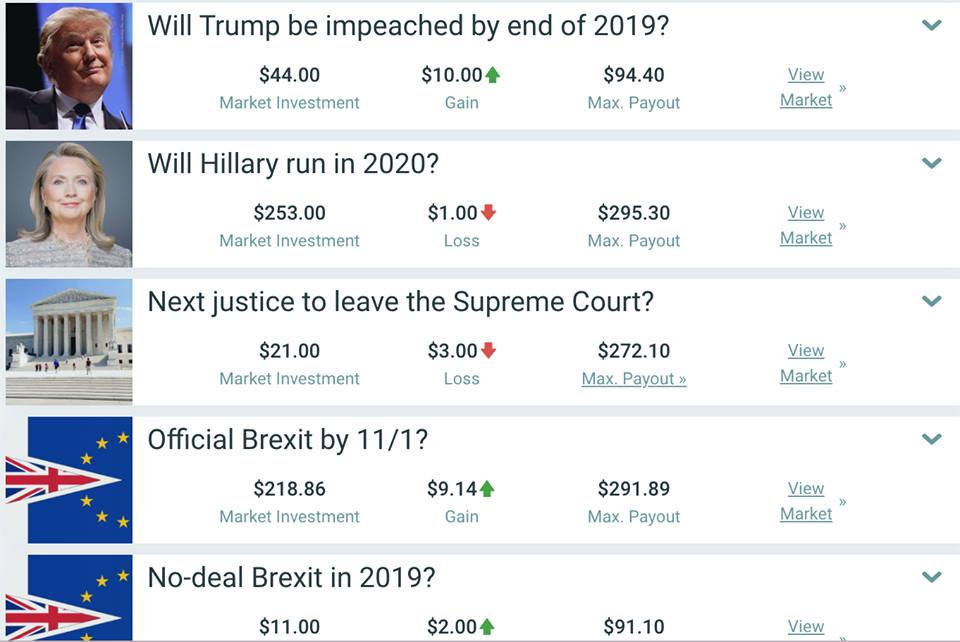This screenshot has height=642, width=960.
Task: Expand the Trump impeachment market chevron
Action: 931,25
